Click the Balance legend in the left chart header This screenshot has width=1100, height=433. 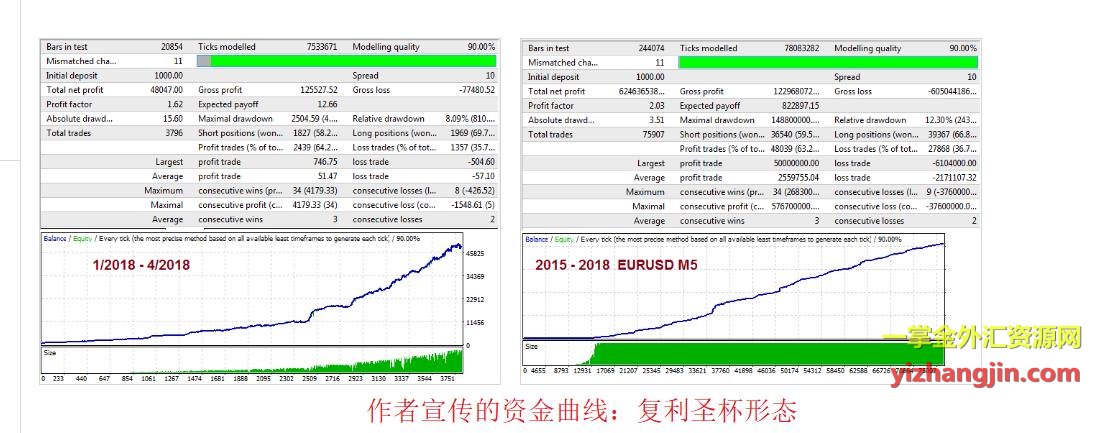tap(54, 239)
